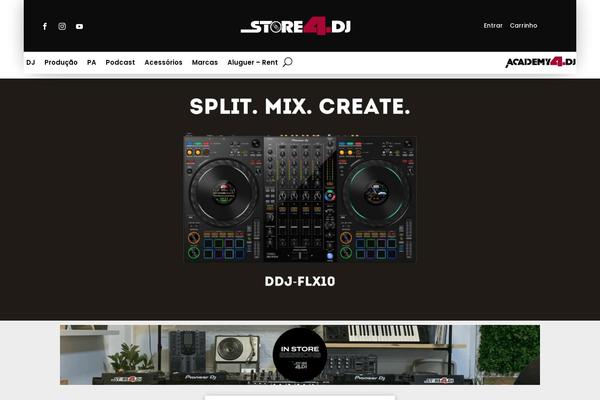The height and width of the screenshot is (400, 600).
Task: Open the PA menu
Action: 91,62
